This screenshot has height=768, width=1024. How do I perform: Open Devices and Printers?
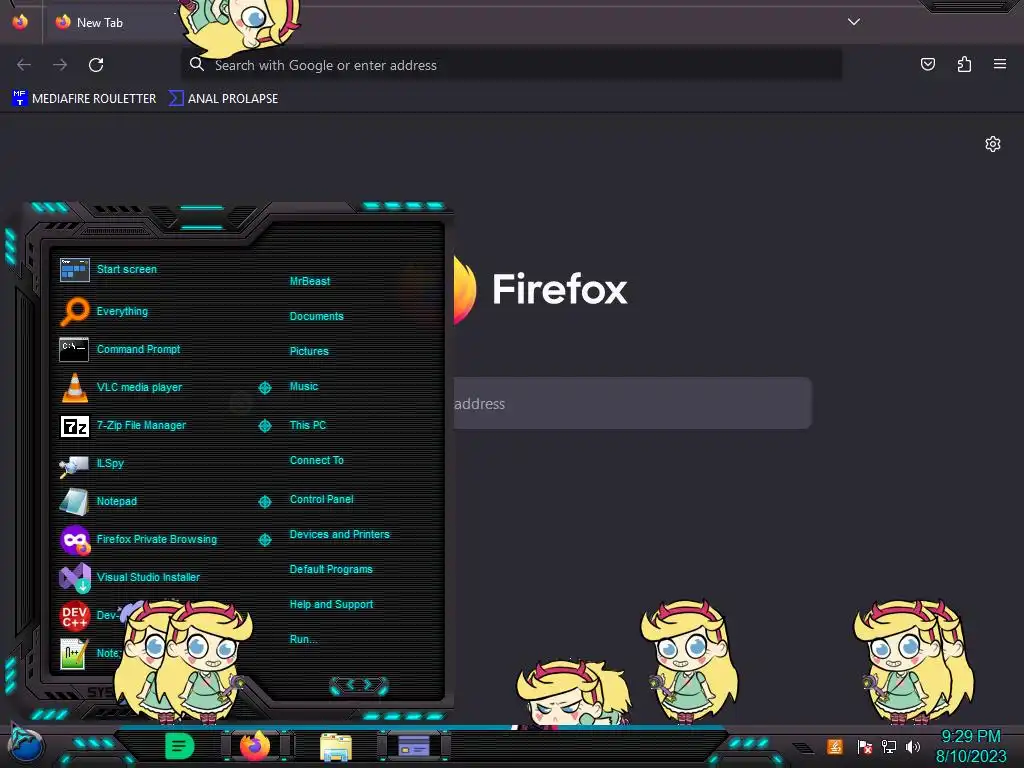[x=339, y=534]
